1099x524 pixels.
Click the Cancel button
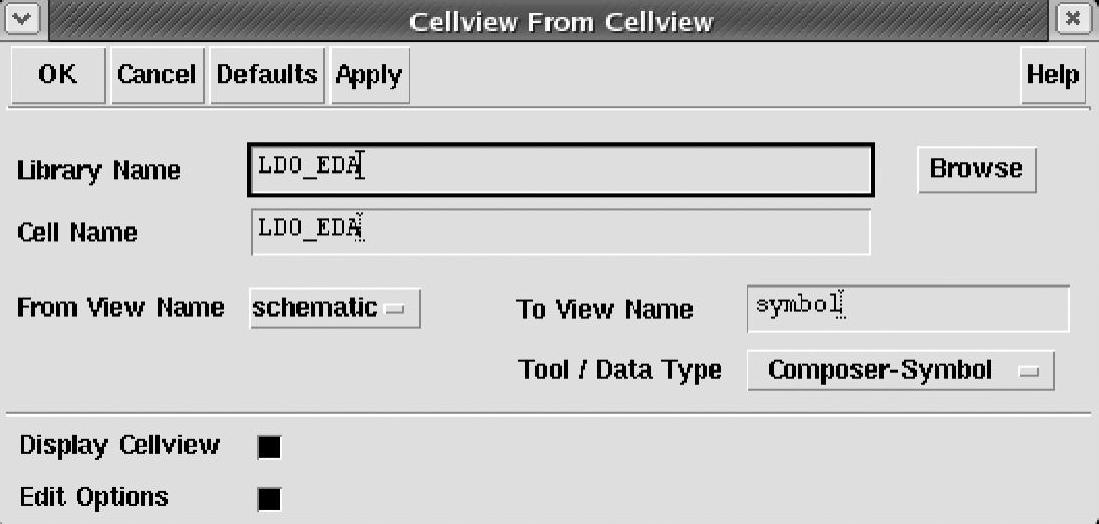click(156, 75)
